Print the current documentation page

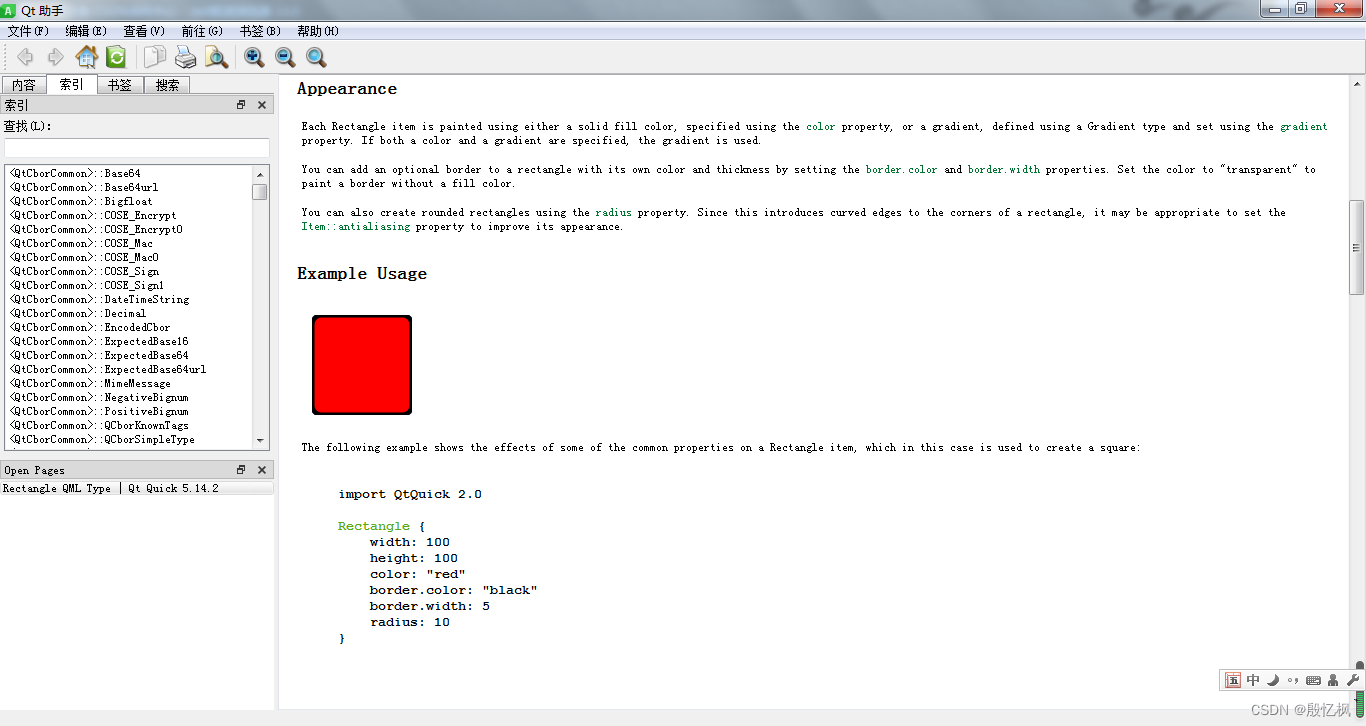[186, 57]
